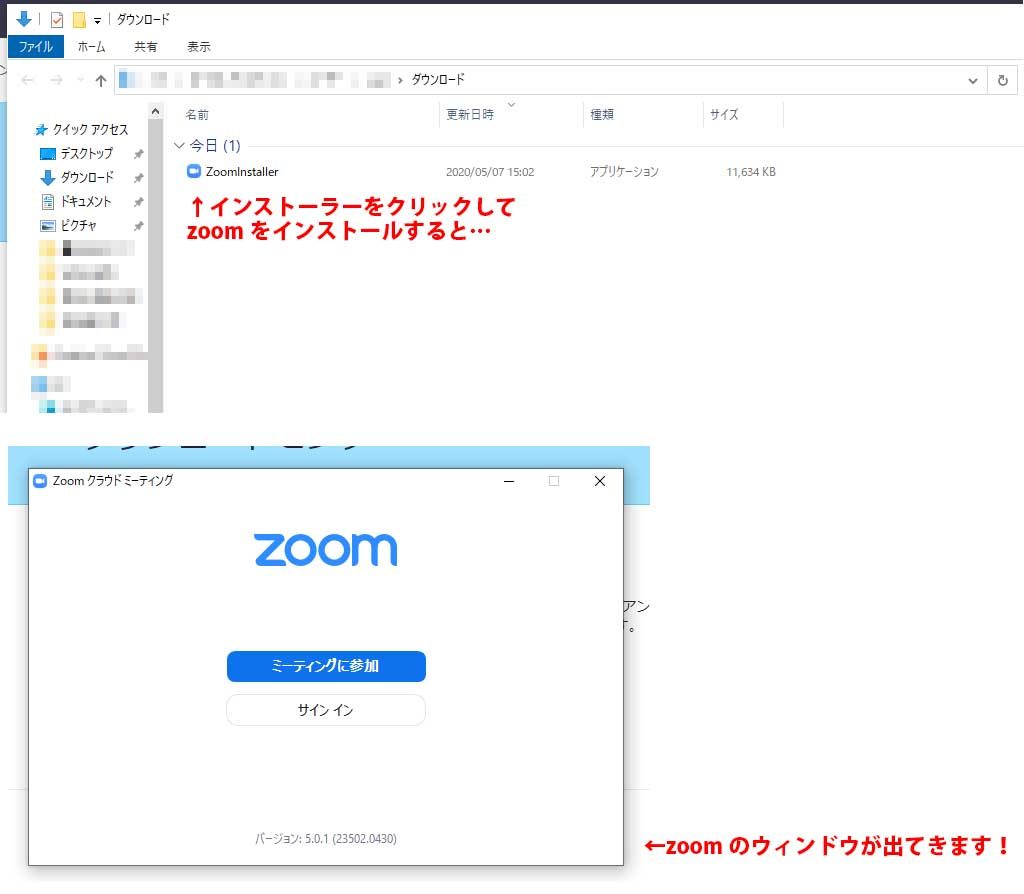The width and height of the screenshot is (1024, 894).
Task: Click the new folder icon in title bar
Action: (79, 20)
